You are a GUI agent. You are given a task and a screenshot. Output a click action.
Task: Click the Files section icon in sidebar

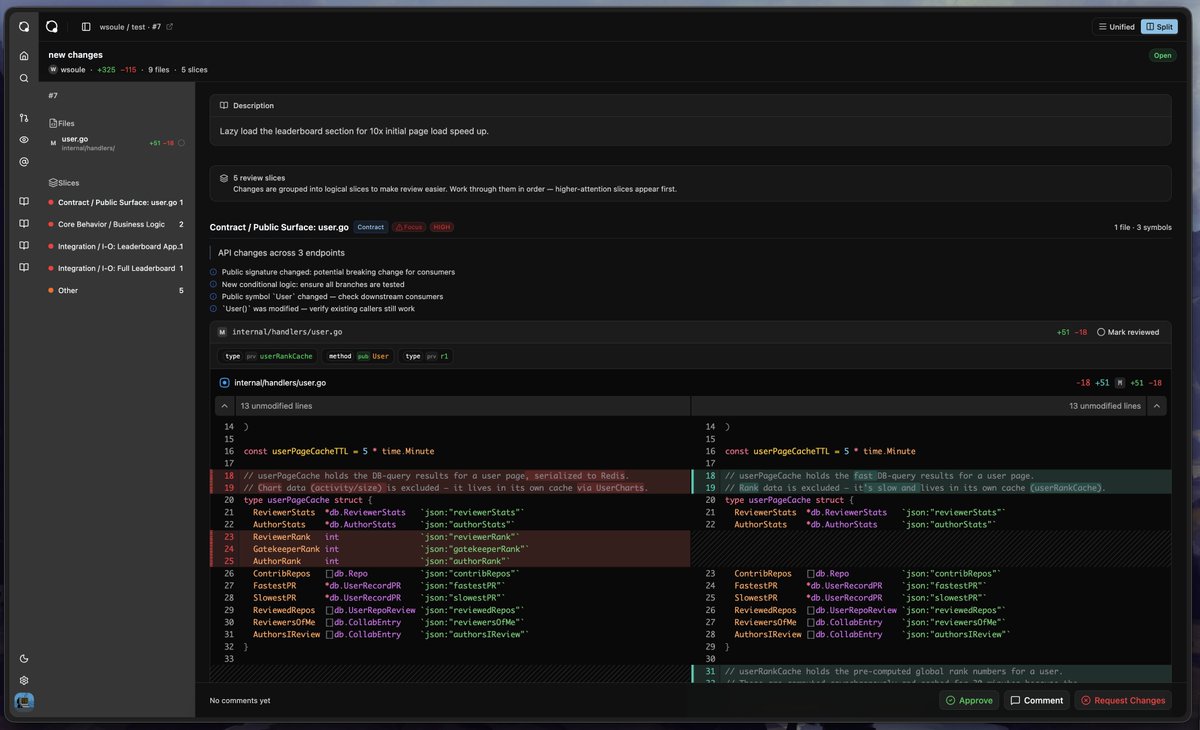click(52, 123)
